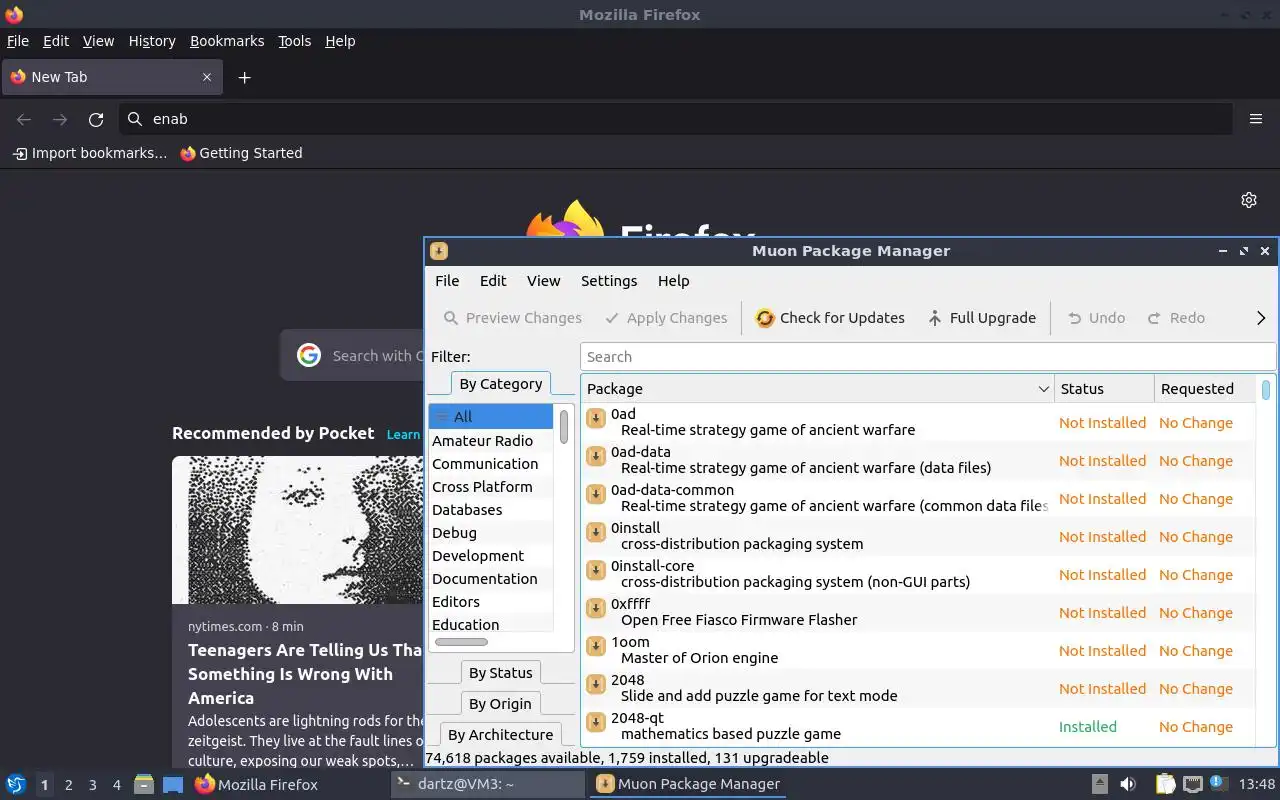Open the start menu on the taskbar

[16, 784]
